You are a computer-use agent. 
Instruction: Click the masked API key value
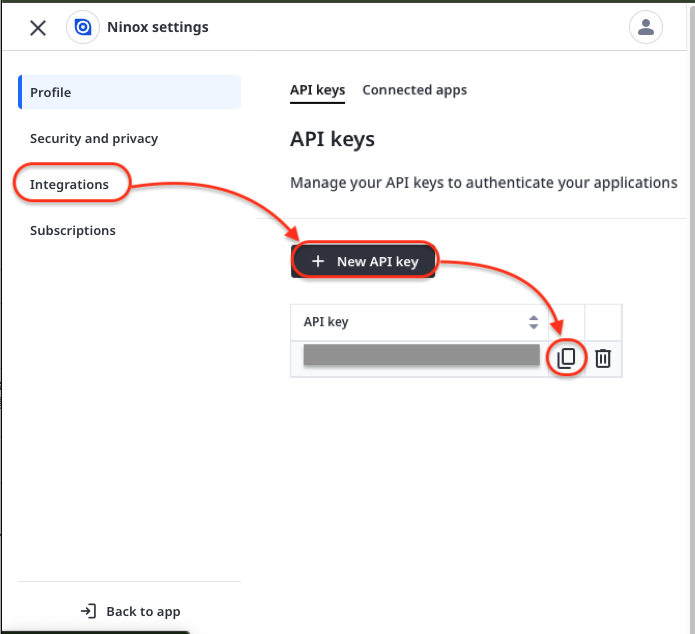click(x=422, y=355)
